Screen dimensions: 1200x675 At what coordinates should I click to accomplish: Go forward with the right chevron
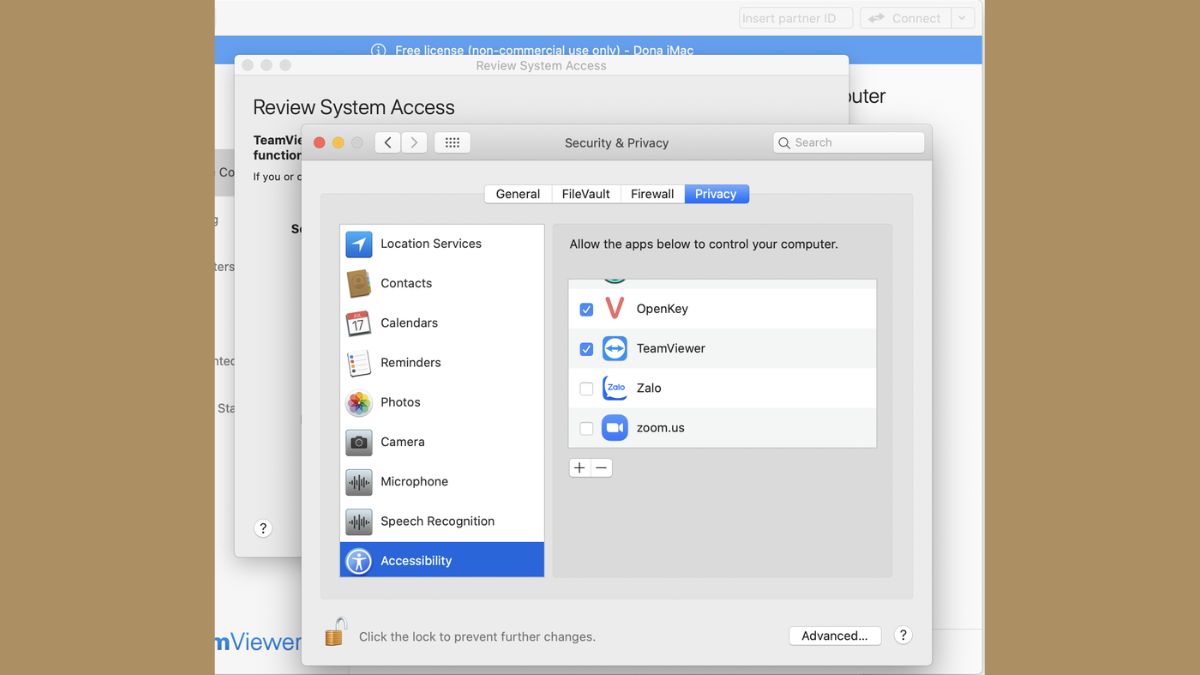pyautogui.click(x=415, y=143)
